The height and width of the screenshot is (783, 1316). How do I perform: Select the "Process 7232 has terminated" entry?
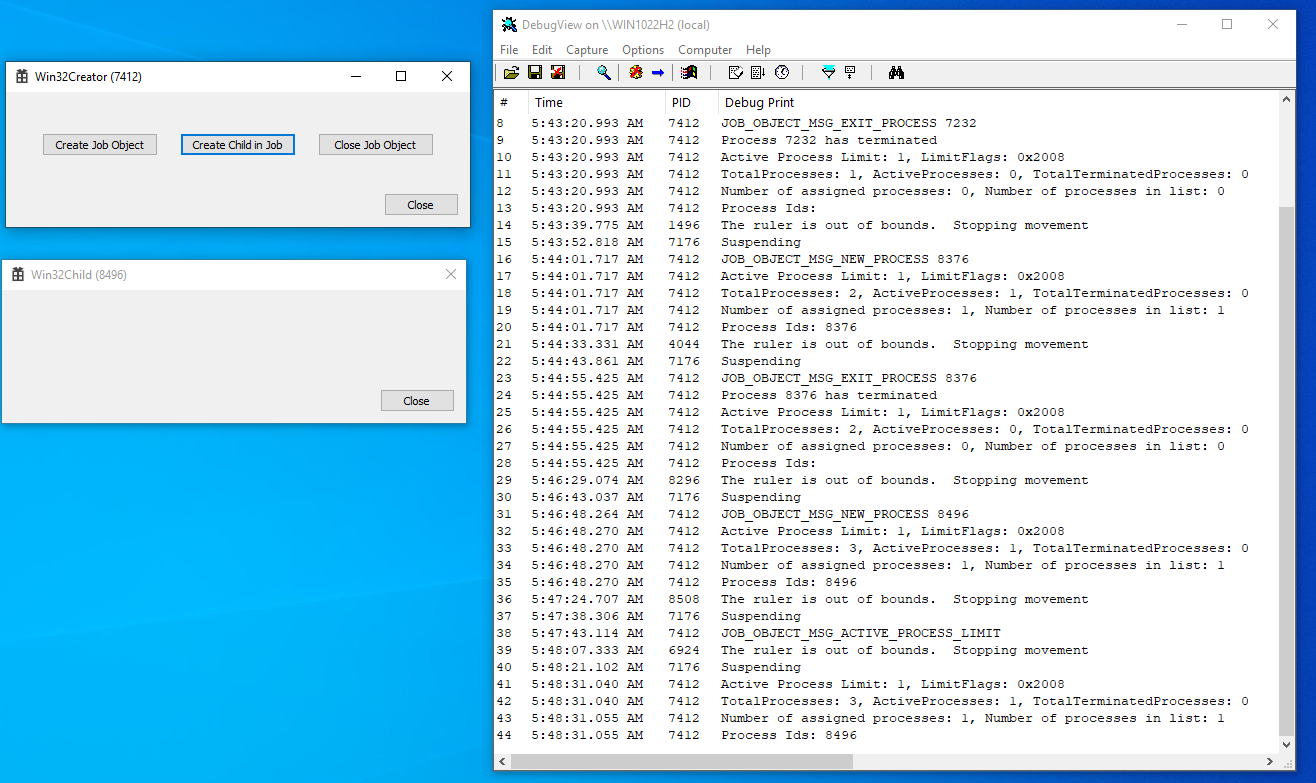point(829,140)
